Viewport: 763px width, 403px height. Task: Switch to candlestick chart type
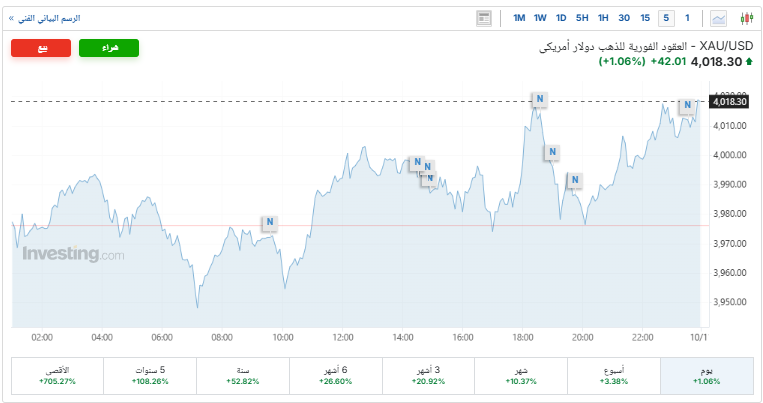click(x=745, y=18)
